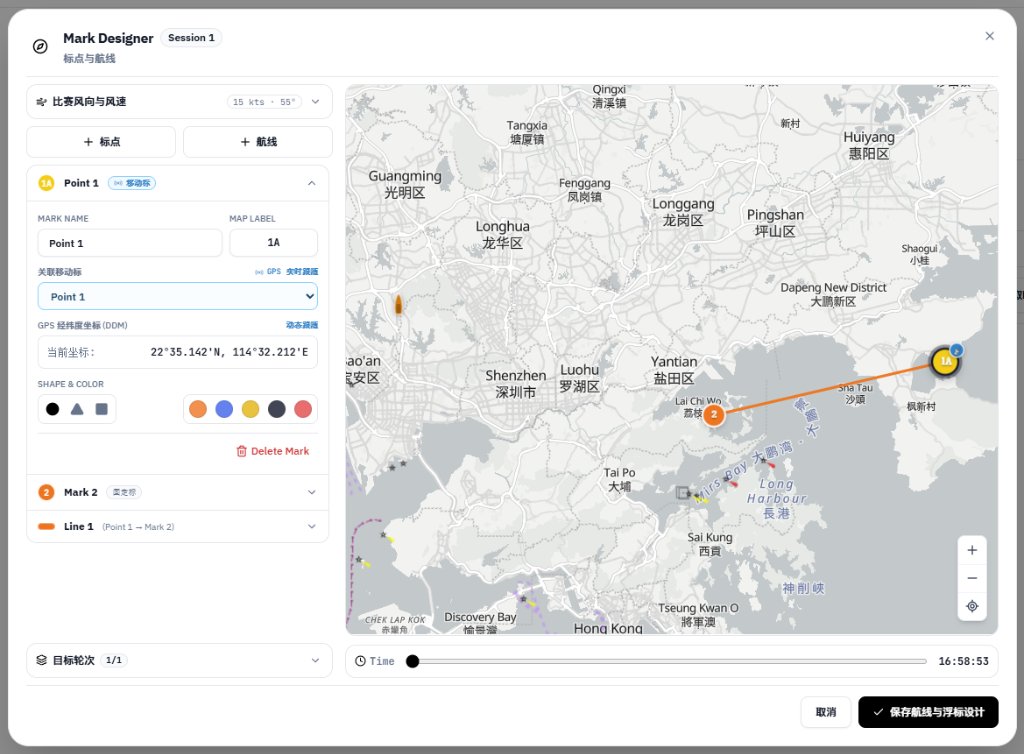
Task: Click the compass icon beside Mark Designer
Action: pyautogui.click(x=40, y=46)
